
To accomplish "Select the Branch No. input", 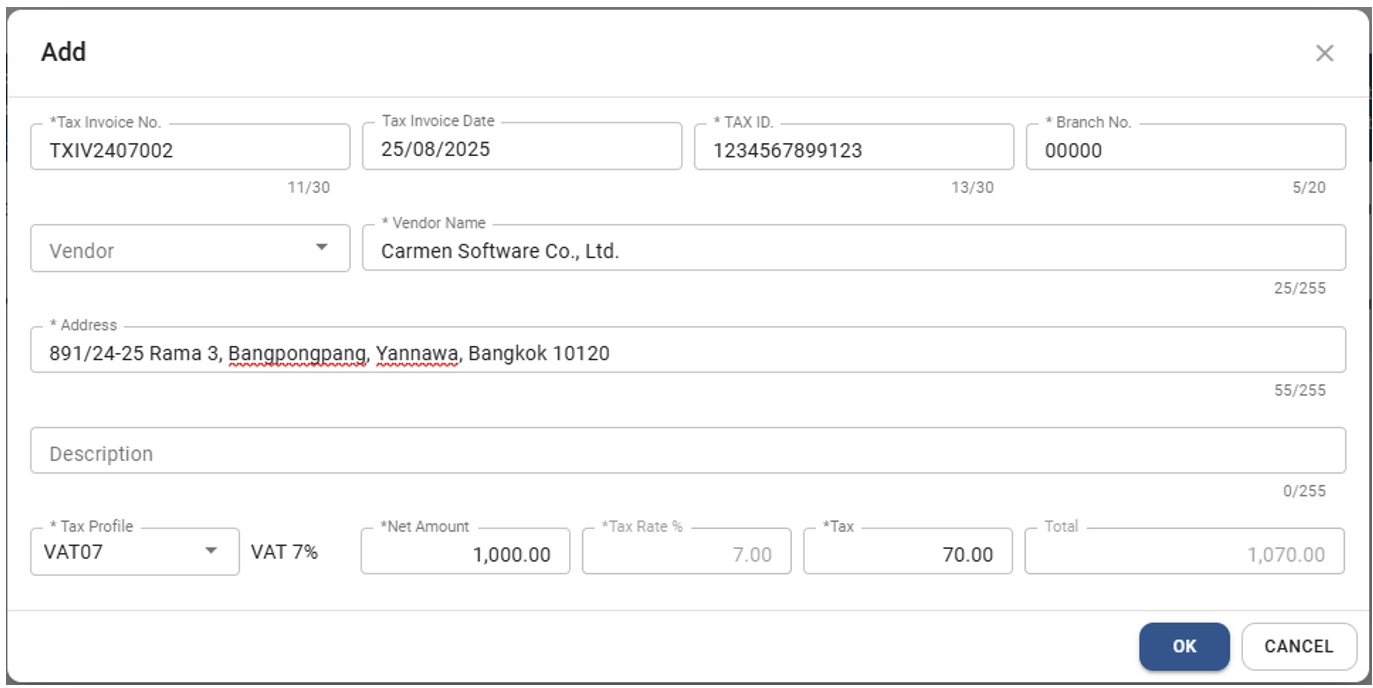I will [x=1185, y=150].
